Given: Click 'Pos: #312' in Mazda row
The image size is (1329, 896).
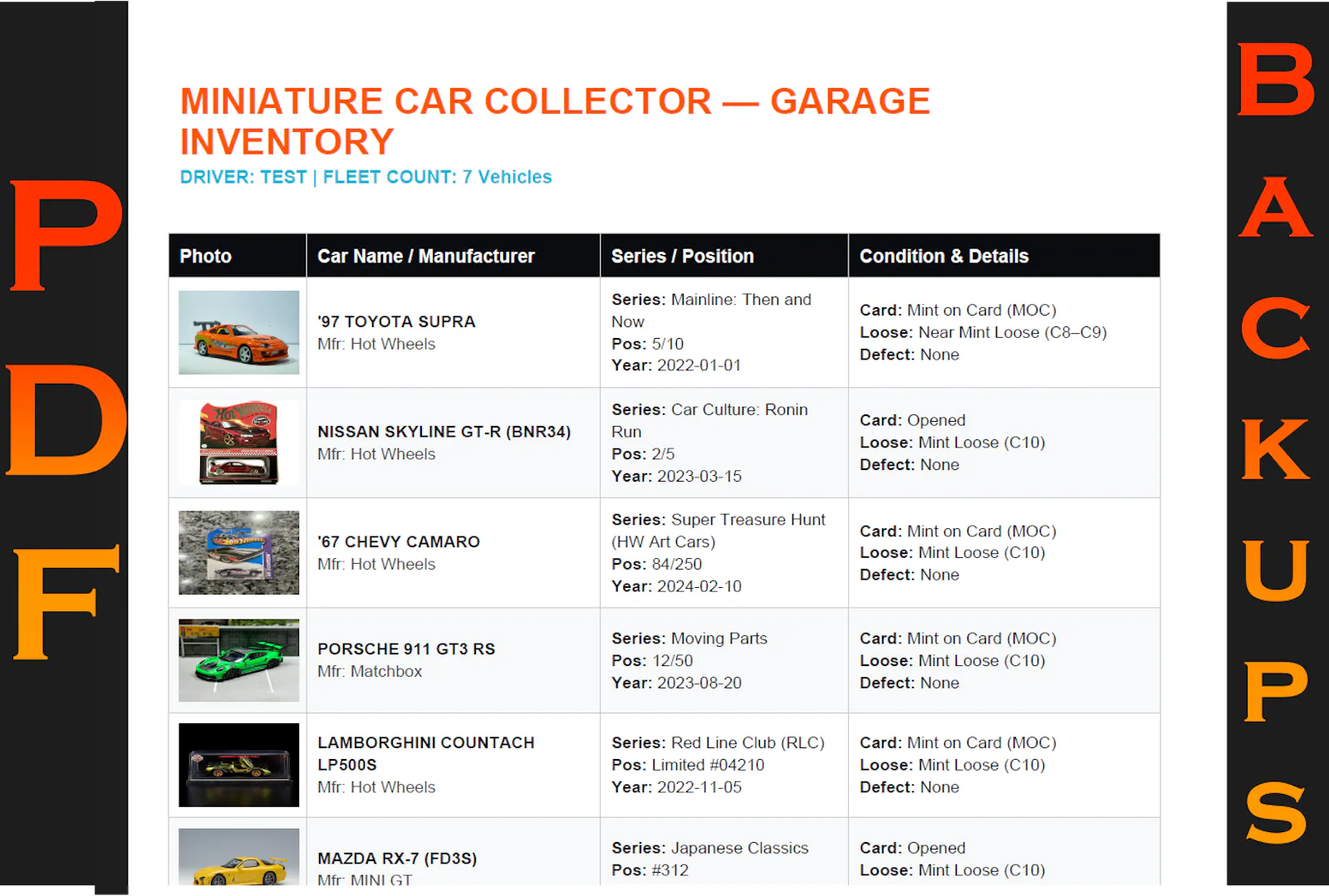Looking at the screenshot, I should tap(650, 870).
